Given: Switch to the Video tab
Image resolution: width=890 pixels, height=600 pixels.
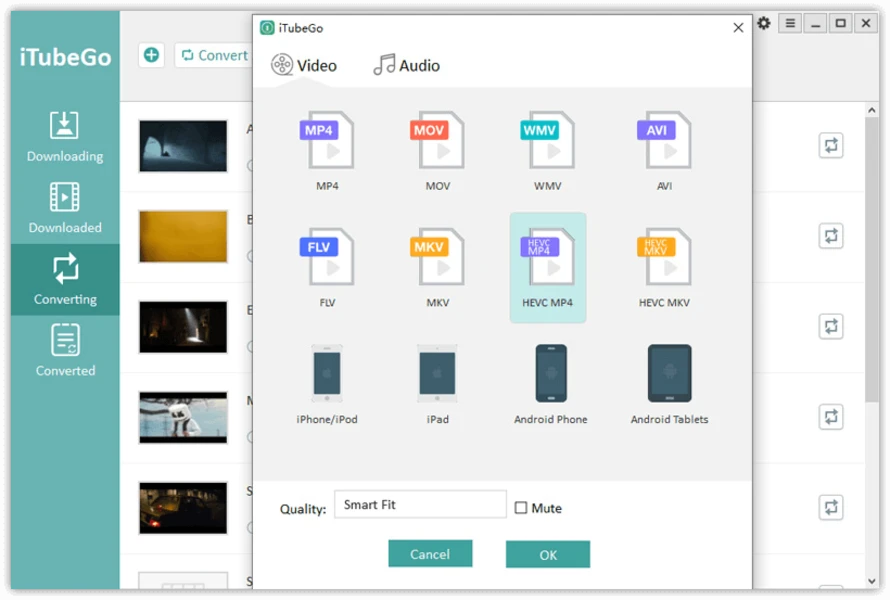Looking at the screenshot, I should coord(304,66).
